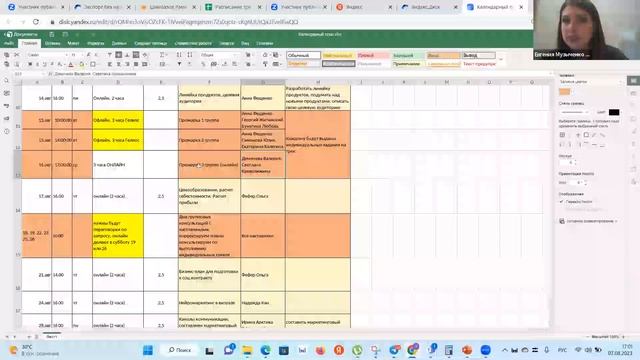Image resolution: width=640 pixels, height=360 pixels.
Task: Switch to the 'Совместная работа' tab
Action: click(193, 43)
